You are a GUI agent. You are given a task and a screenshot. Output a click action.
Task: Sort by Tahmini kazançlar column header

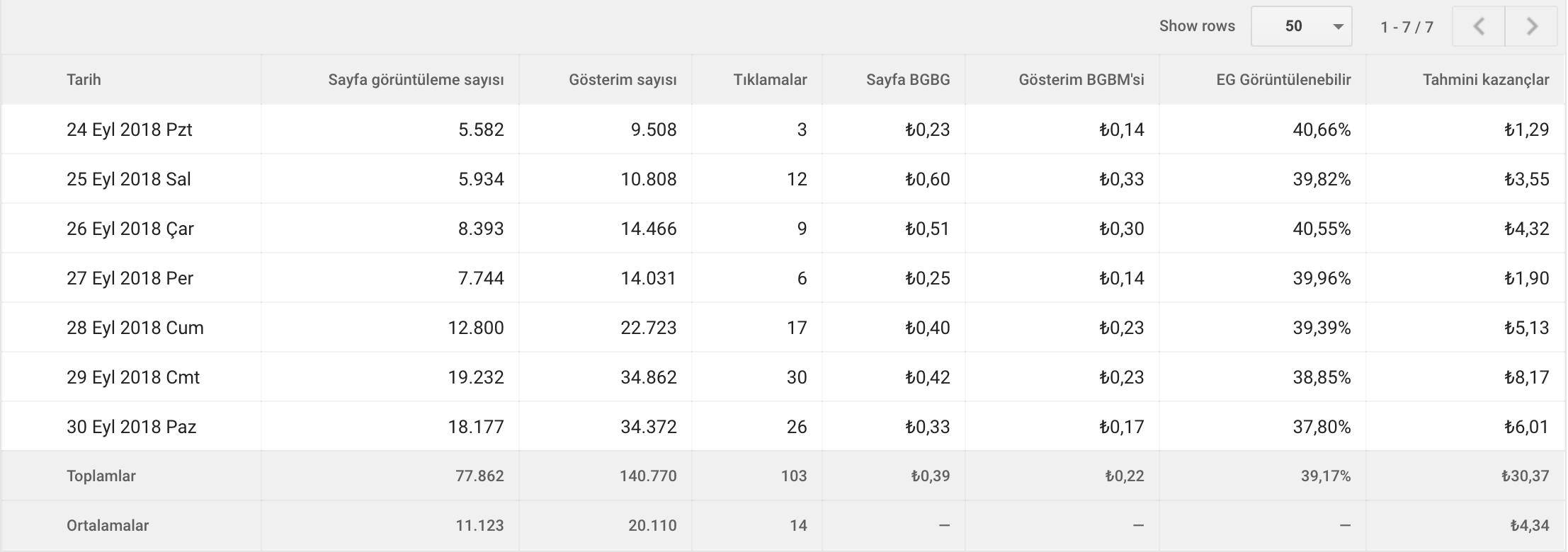(1486, 80)
